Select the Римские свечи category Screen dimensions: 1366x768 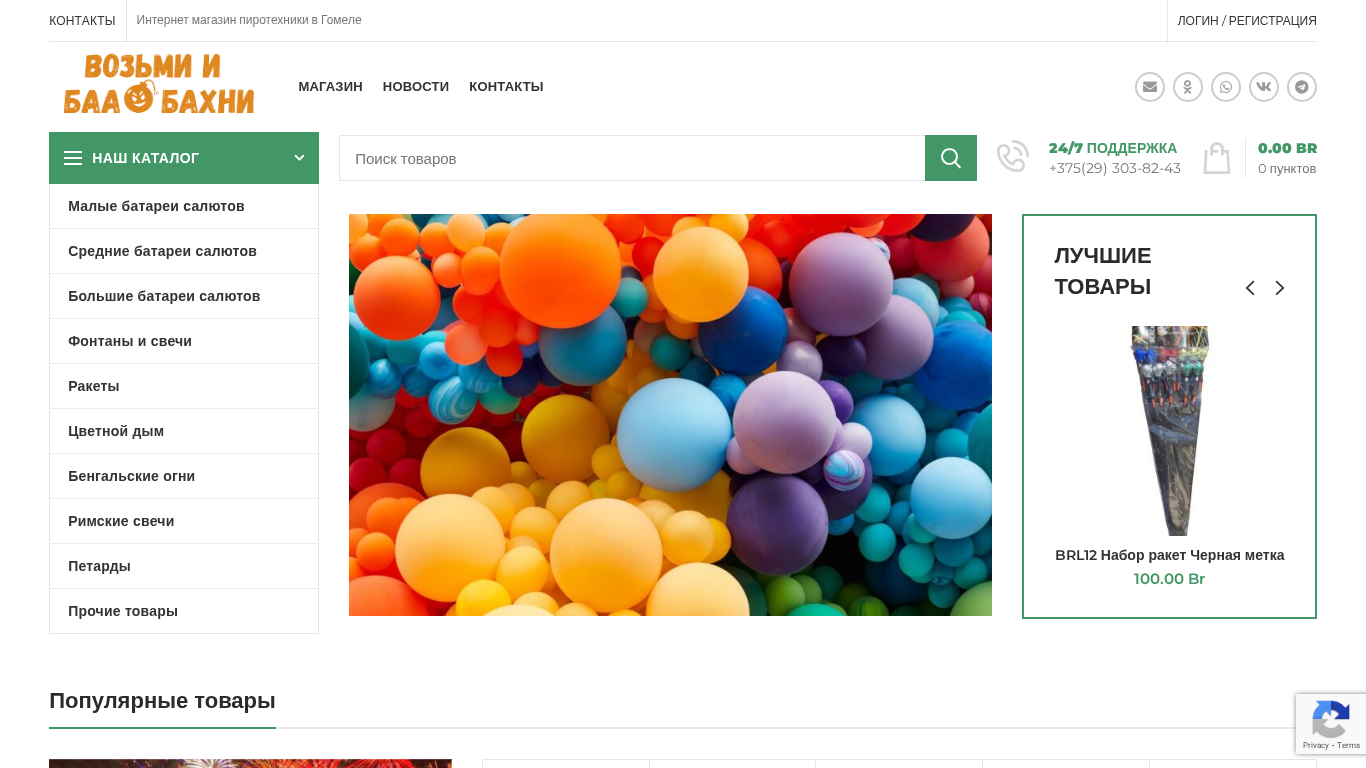pyautogui.click(x=184, y=521)
